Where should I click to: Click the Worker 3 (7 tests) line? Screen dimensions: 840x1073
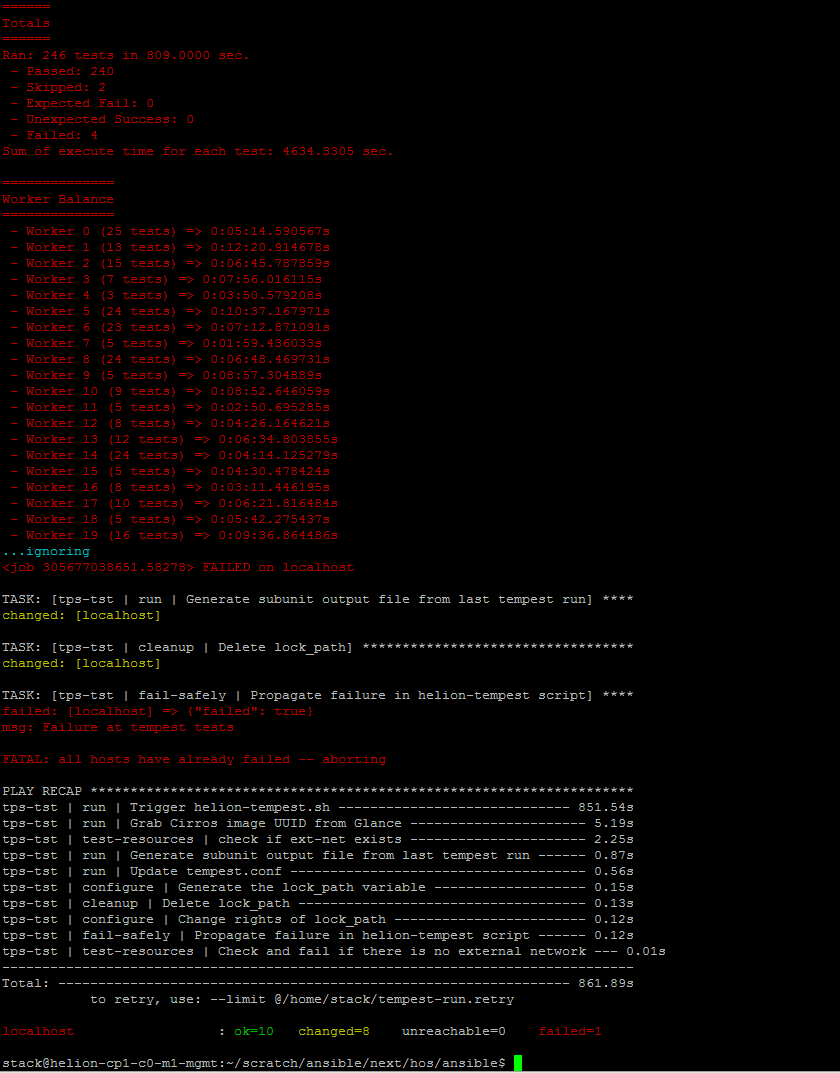tap(166, 279)
